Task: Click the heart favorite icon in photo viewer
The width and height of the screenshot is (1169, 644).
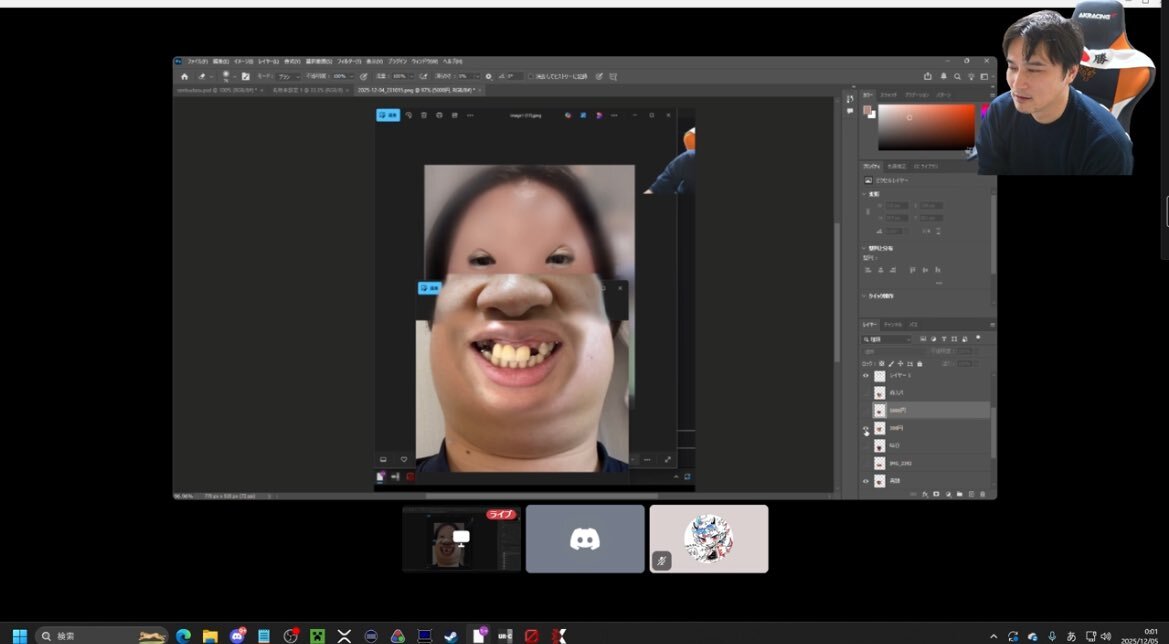Action: point(404,459)
